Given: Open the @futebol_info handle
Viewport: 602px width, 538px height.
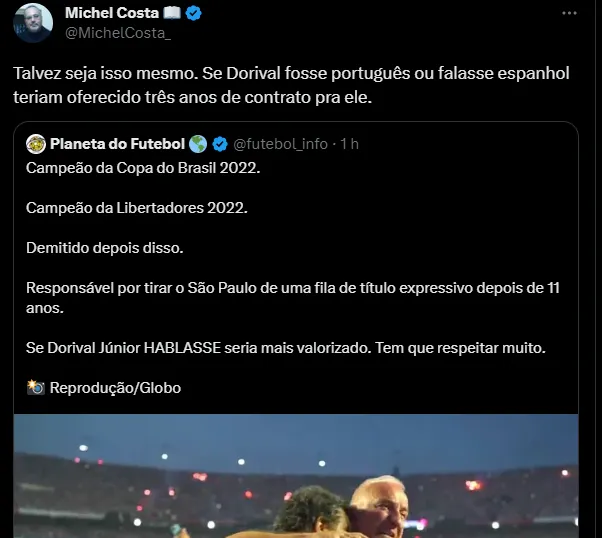Looking at the screenshot, I should (280, 144).
